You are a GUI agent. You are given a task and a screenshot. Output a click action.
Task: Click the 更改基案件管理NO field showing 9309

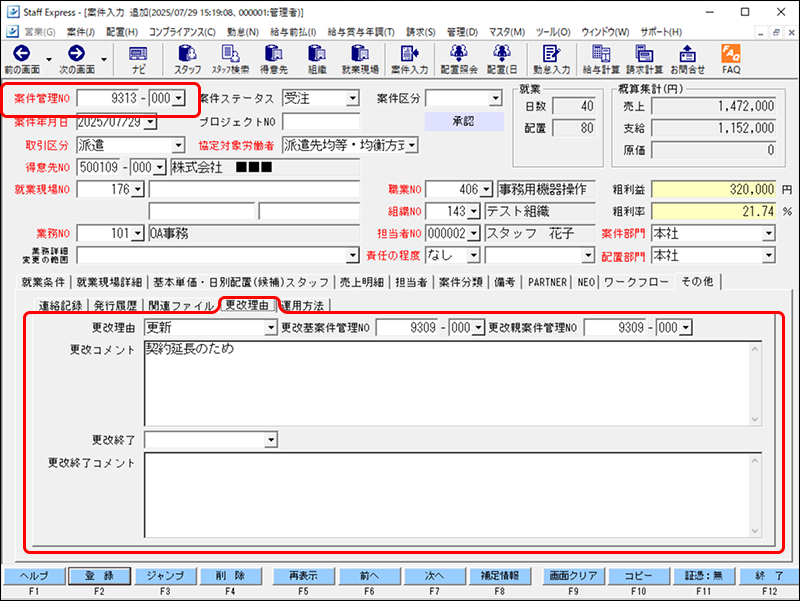pyautogui.click(x=407, y=328)
